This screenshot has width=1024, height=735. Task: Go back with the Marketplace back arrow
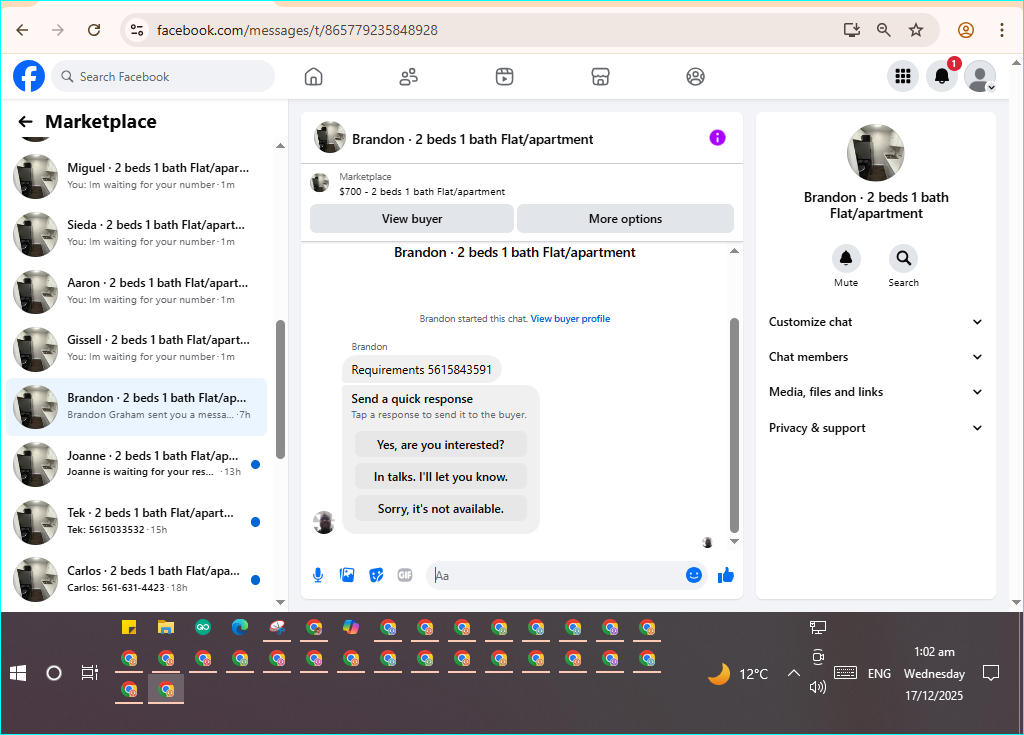pyautogui.click(x=25, y=122)
